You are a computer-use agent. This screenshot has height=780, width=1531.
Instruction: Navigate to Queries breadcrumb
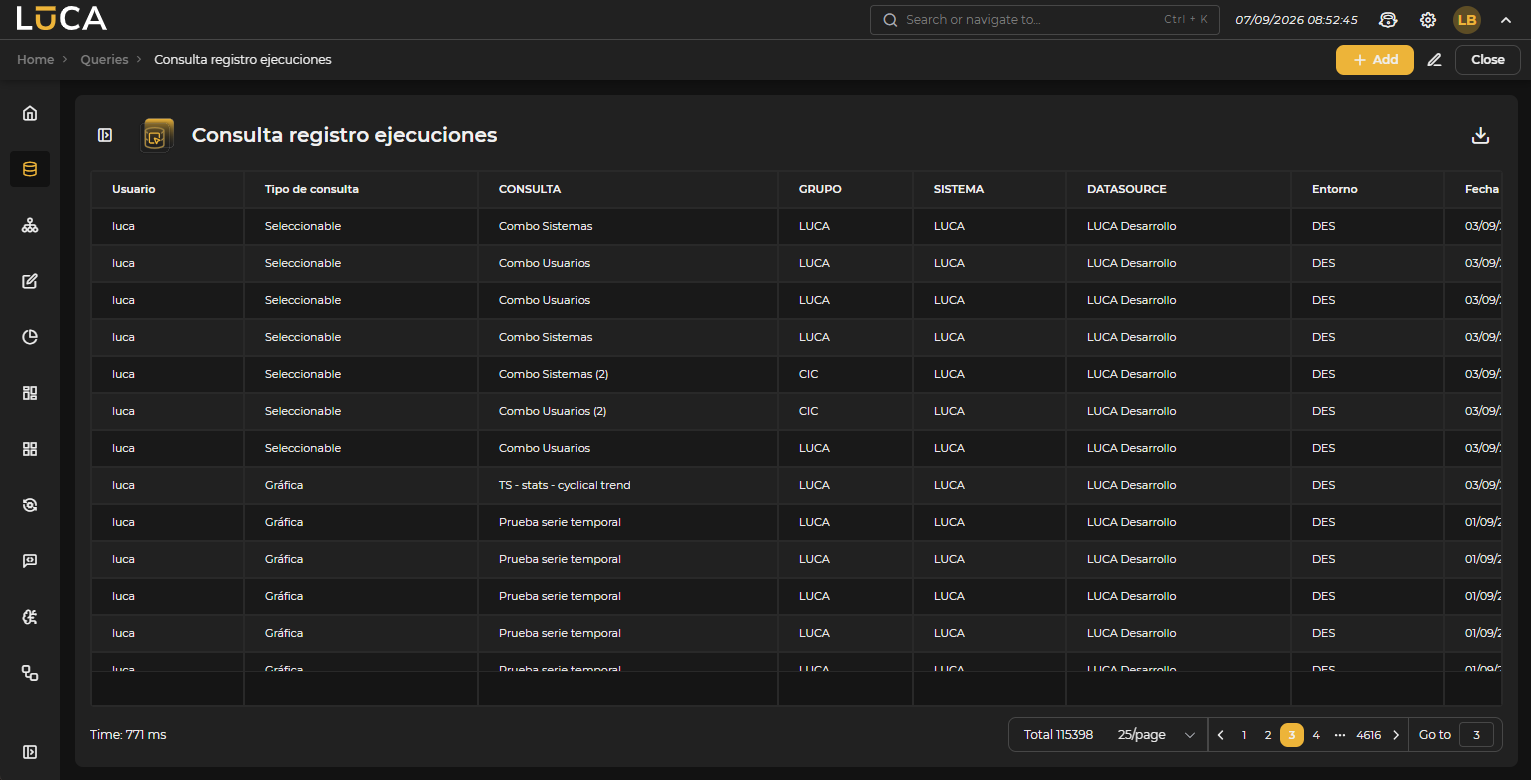(105, 60)
